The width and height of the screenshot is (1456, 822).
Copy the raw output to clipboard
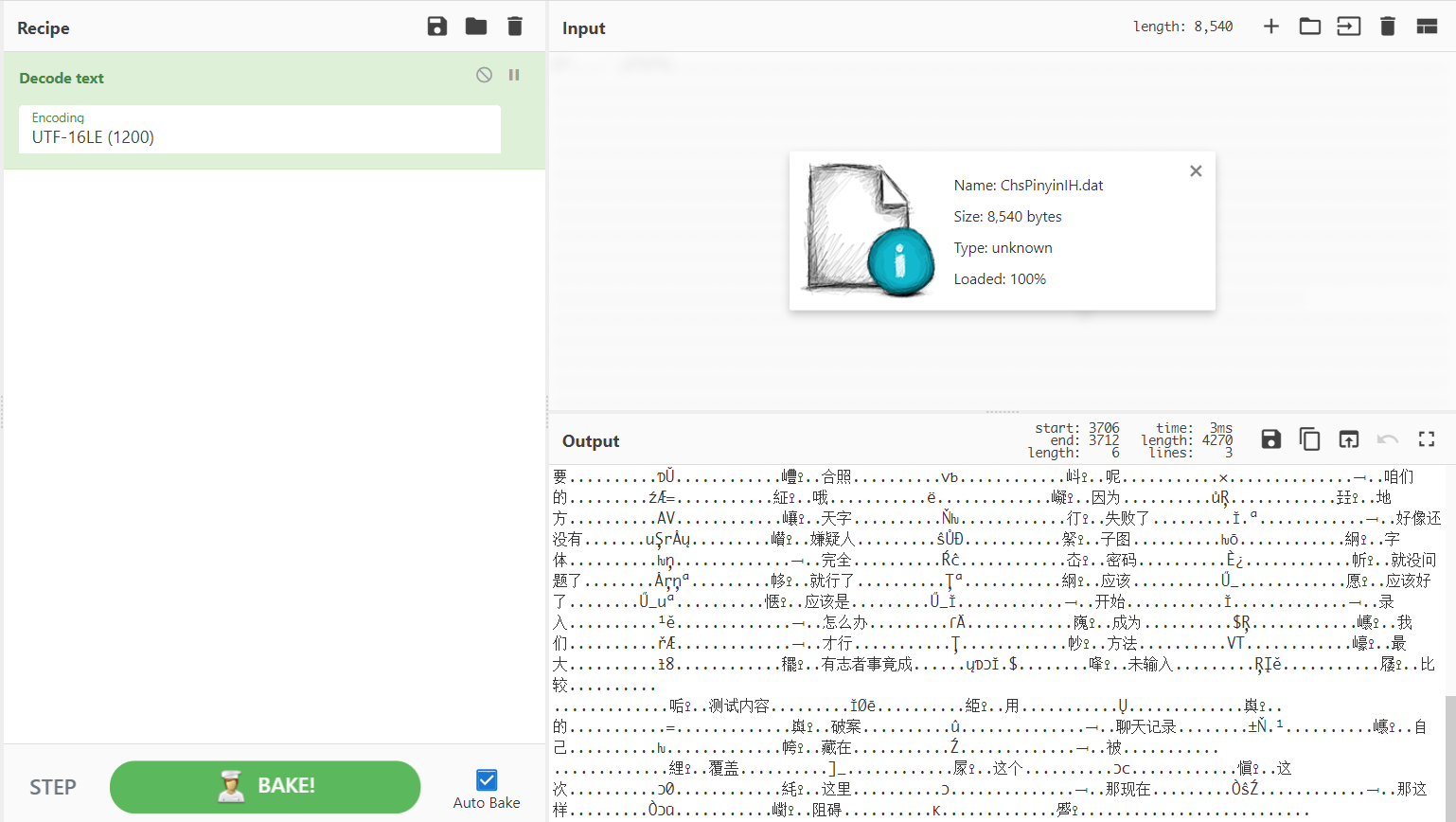(x=1310, y=439)
